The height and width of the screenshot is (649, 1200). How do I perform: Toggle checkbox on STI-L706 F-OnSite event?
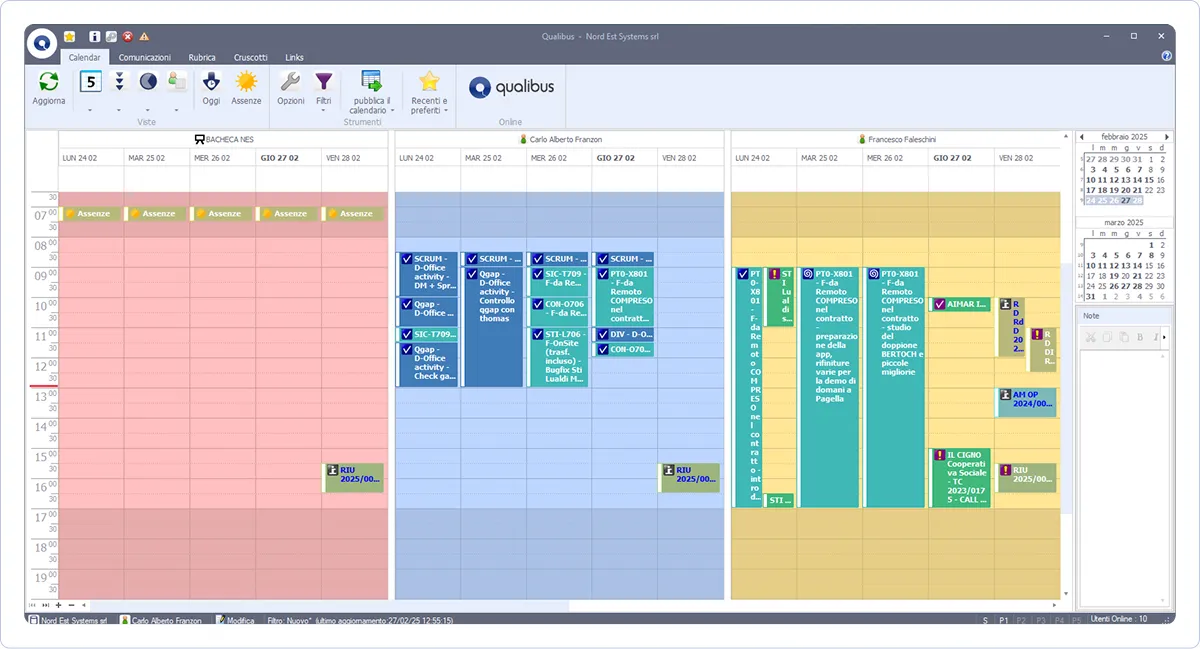click(538, 335)
